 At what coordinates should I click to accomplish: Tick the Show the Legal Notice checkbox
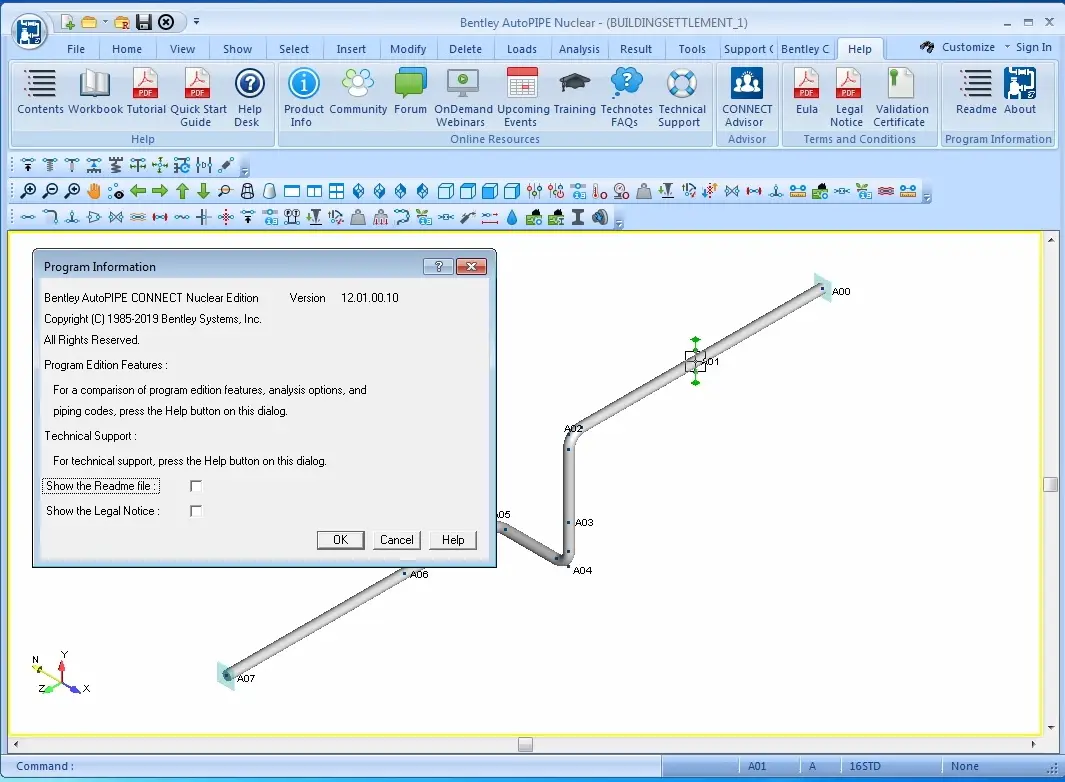click(x=196, y=511)
